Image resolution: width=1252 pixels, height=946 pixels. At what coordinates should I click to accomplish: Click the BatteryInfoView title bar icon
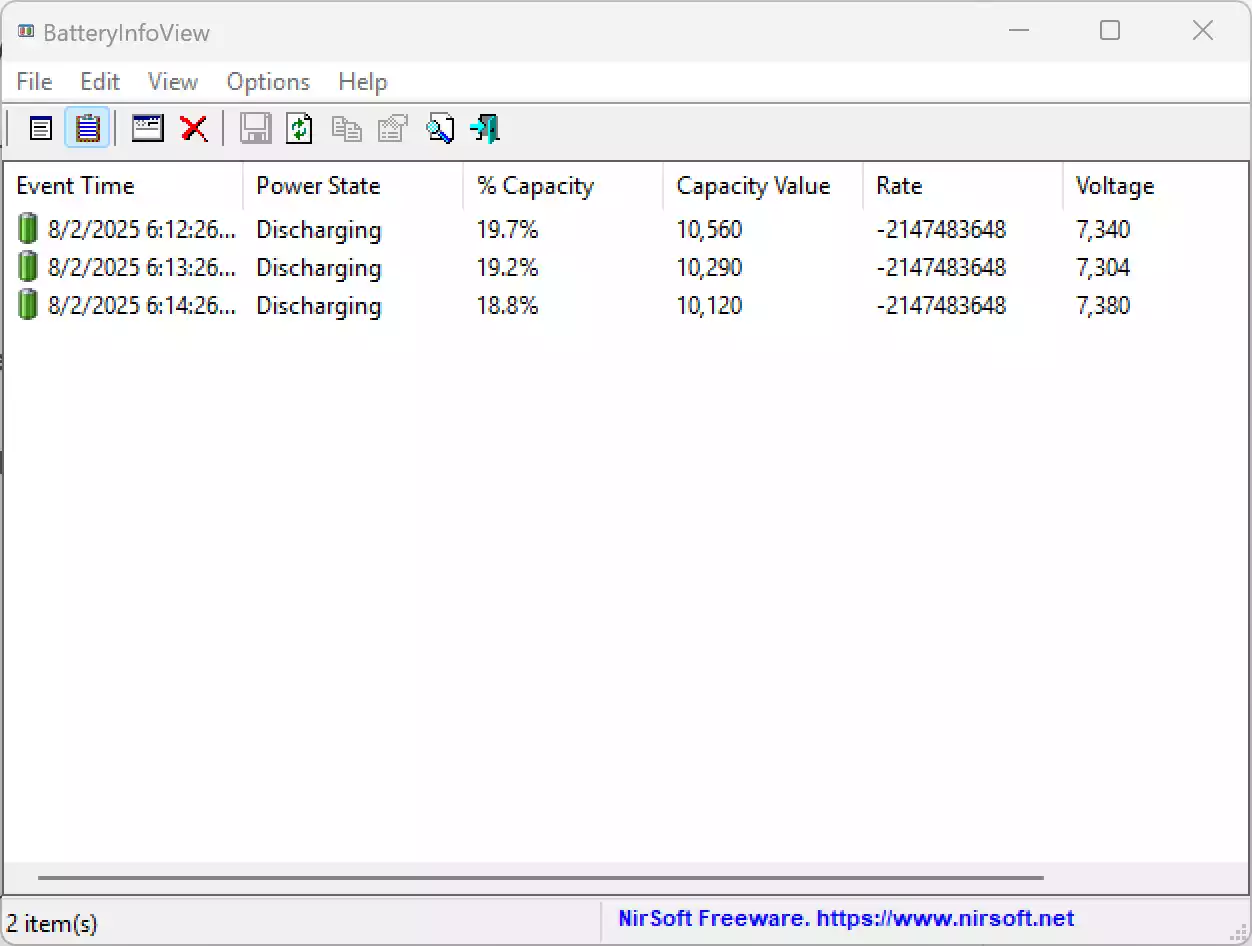[24, 30]
